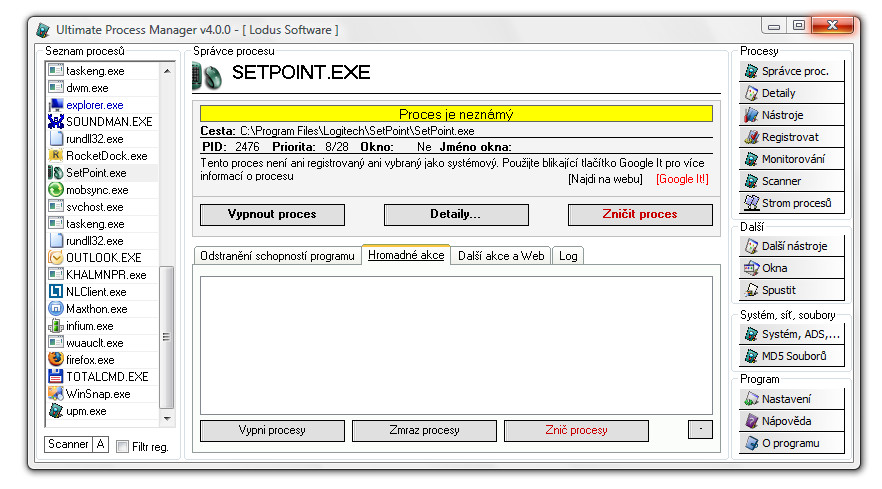Click Registrovat sidebar button
Screen dimensions: 882x489
coord(791,137)
